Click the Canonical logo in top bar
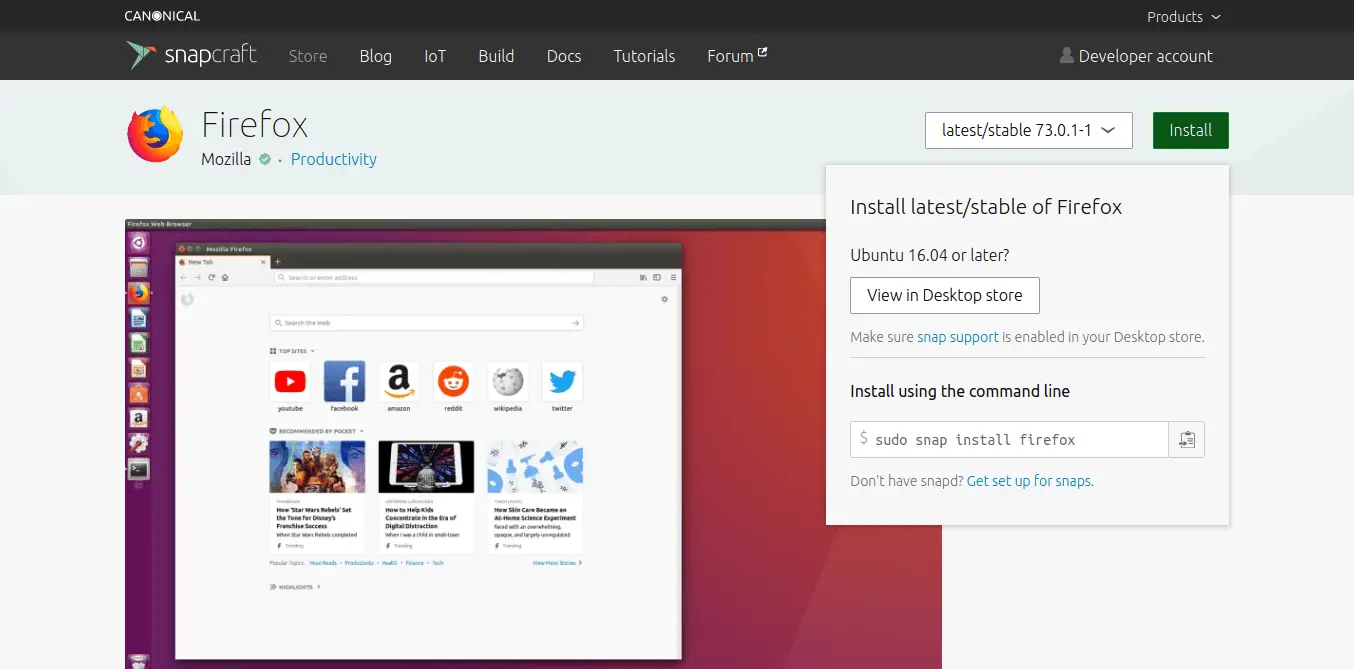 (162, 16)
